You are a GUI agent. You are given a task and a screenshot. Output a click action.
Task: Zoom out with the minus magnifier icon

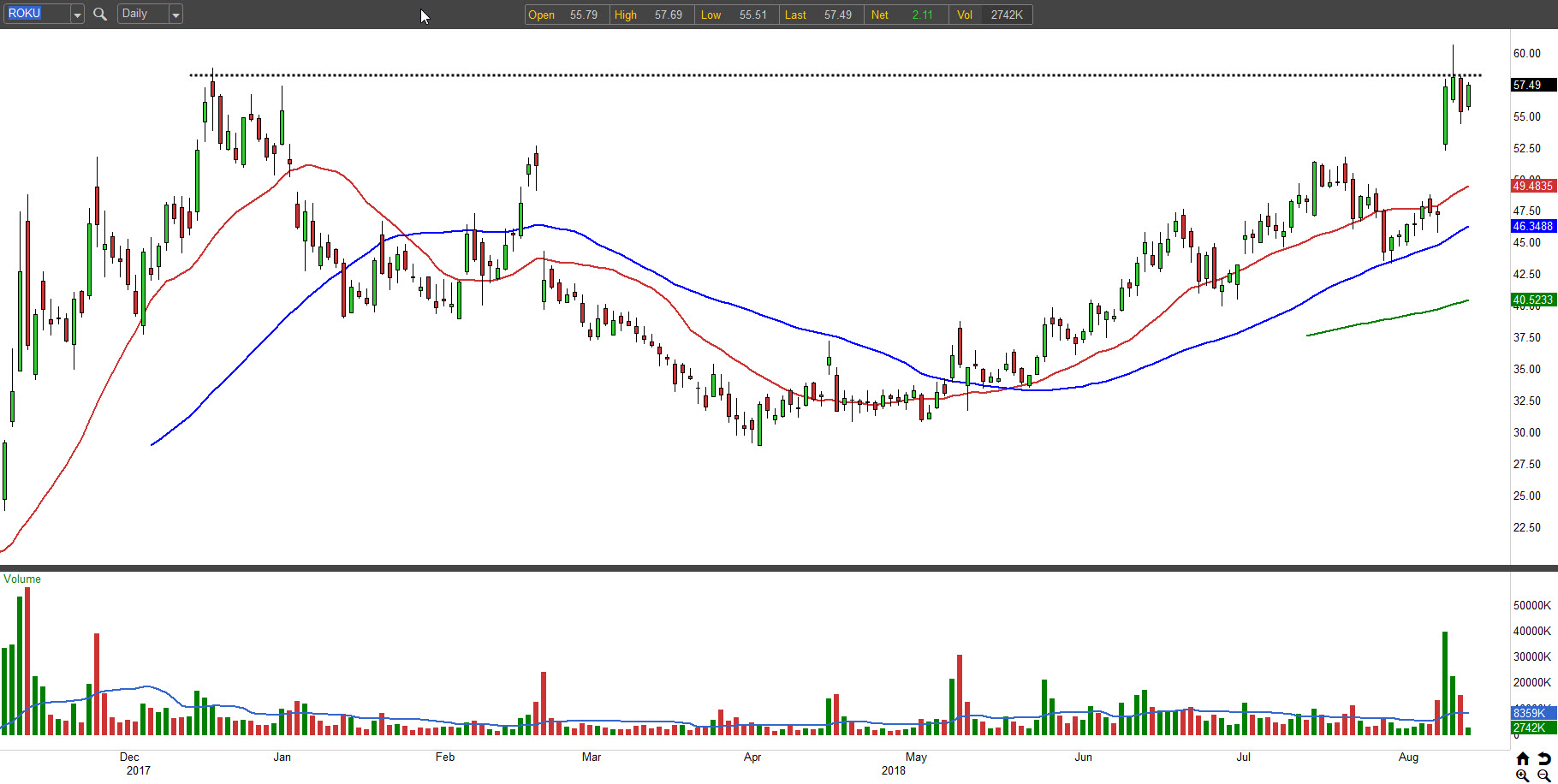1543,775
